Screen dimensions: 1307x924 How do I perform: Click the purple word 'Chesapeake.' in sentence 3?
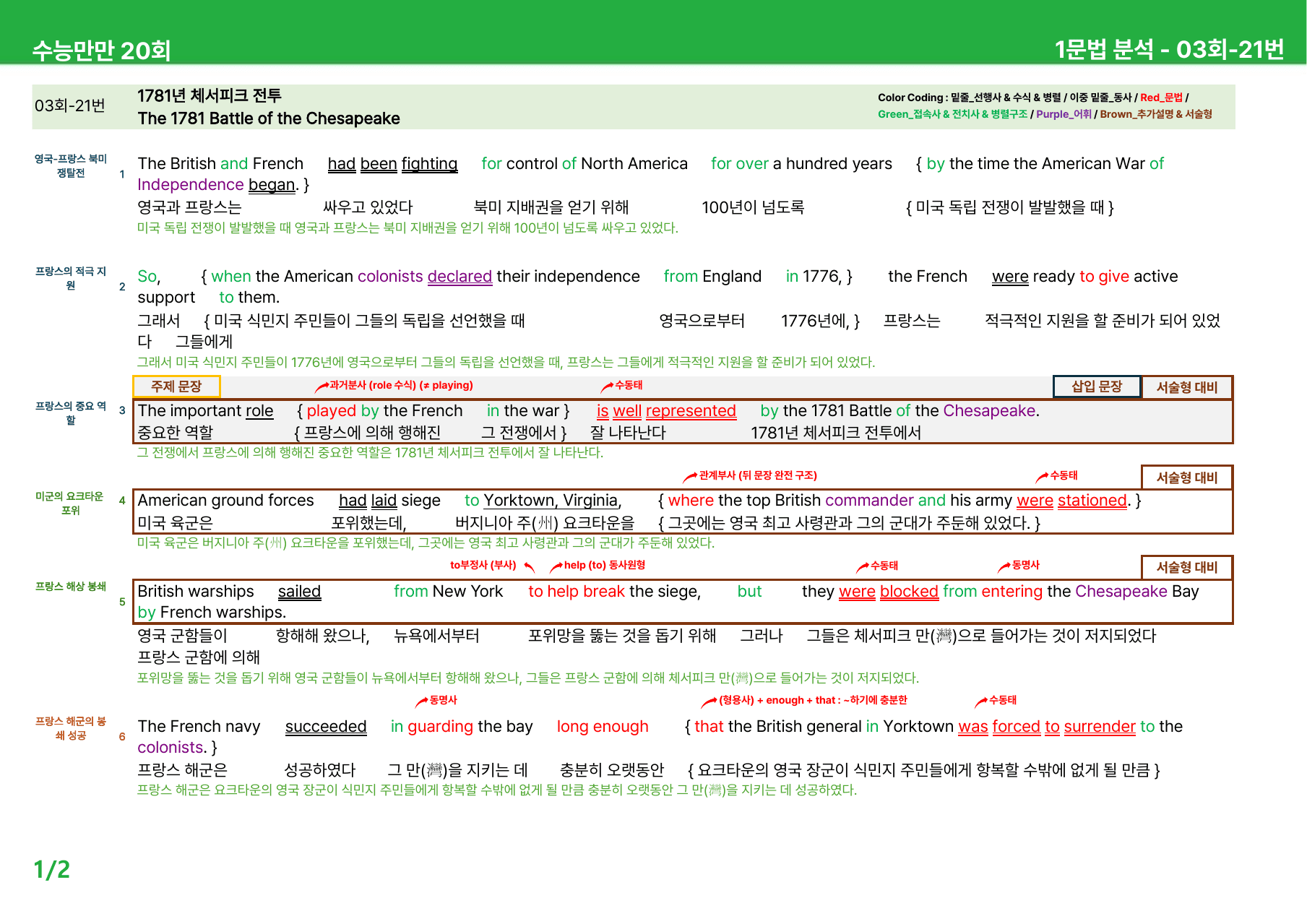point(991,411)
